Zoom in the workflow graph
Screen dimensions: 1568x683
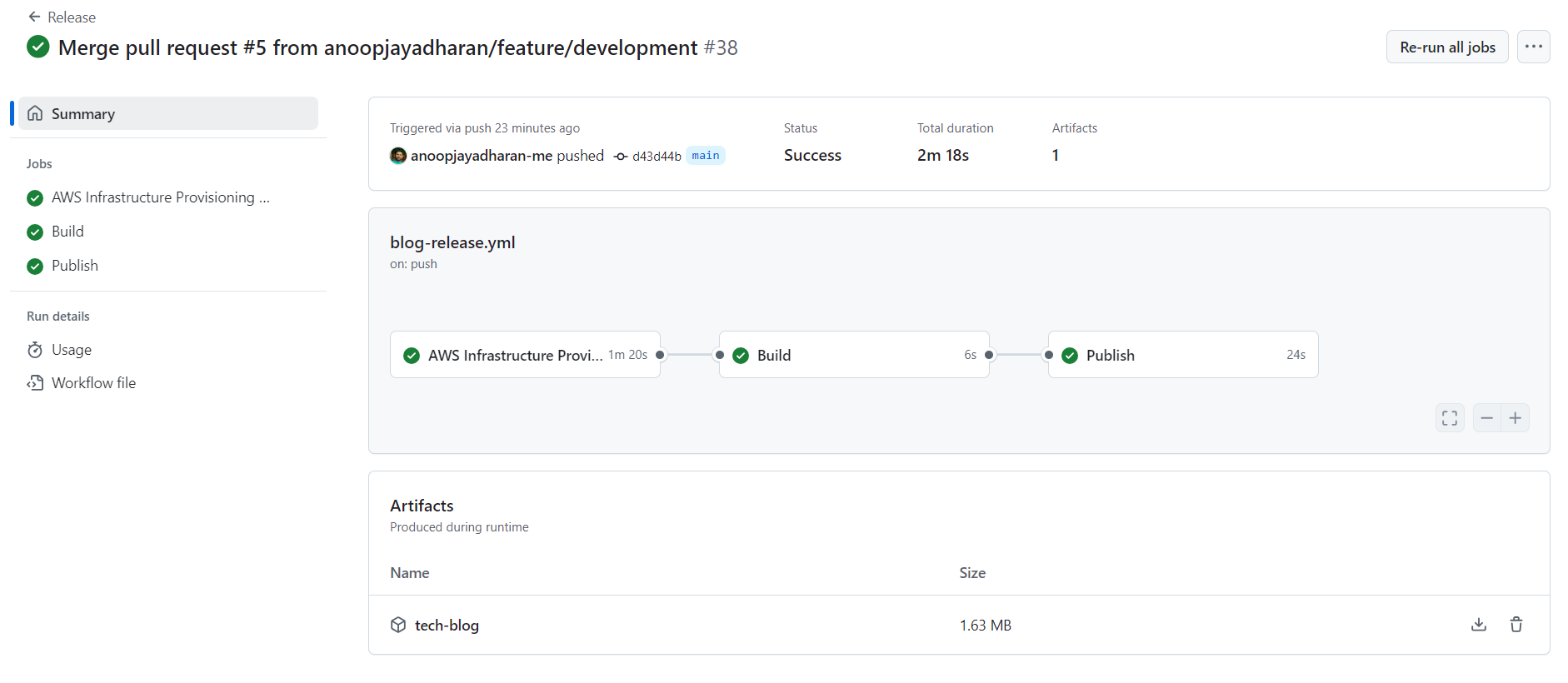pyautogui.click(x=1516, y=418)
